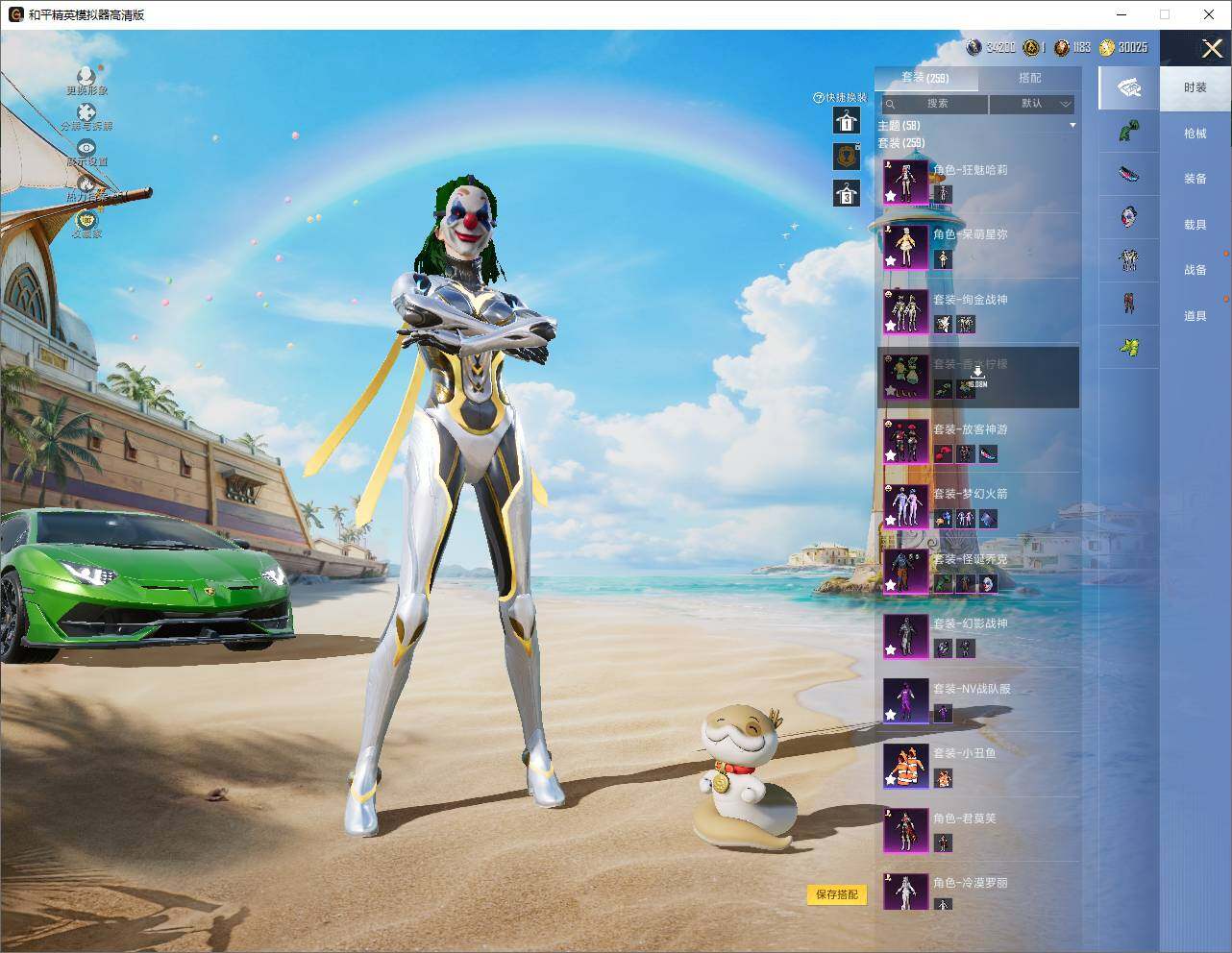Toggle favorite star on 套装-绚金战神

(x=891, y=326)
